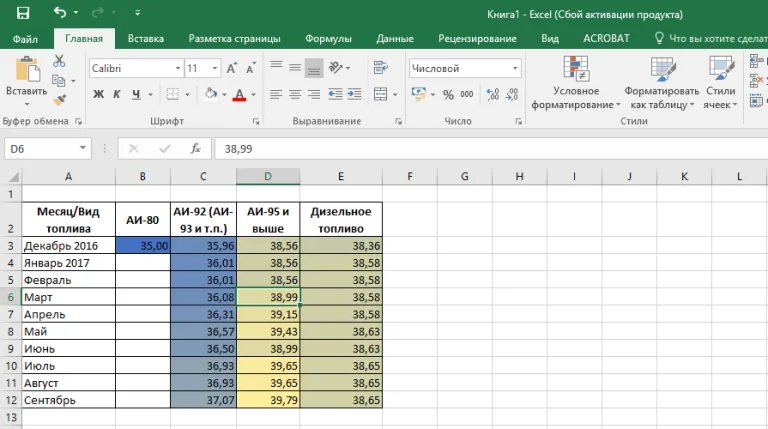Toggle wrap text in cell
This screenshot has width=768, height=429.
pos(381,67)
